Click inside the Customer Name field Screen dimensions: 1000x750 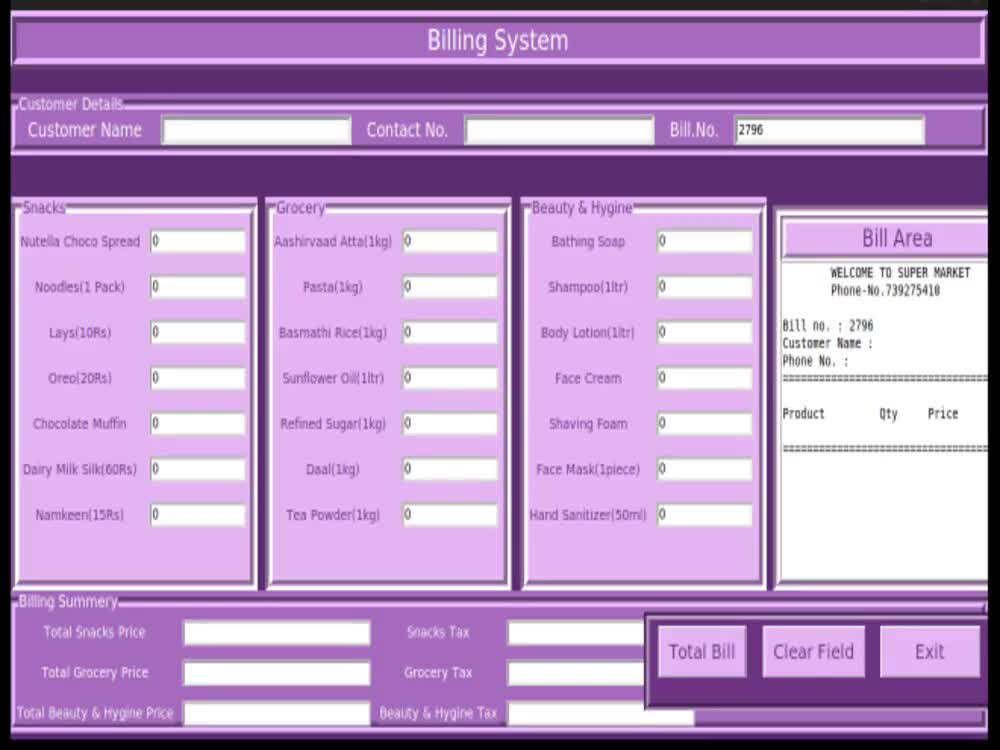pyautogui.click(x=256, y=130)
